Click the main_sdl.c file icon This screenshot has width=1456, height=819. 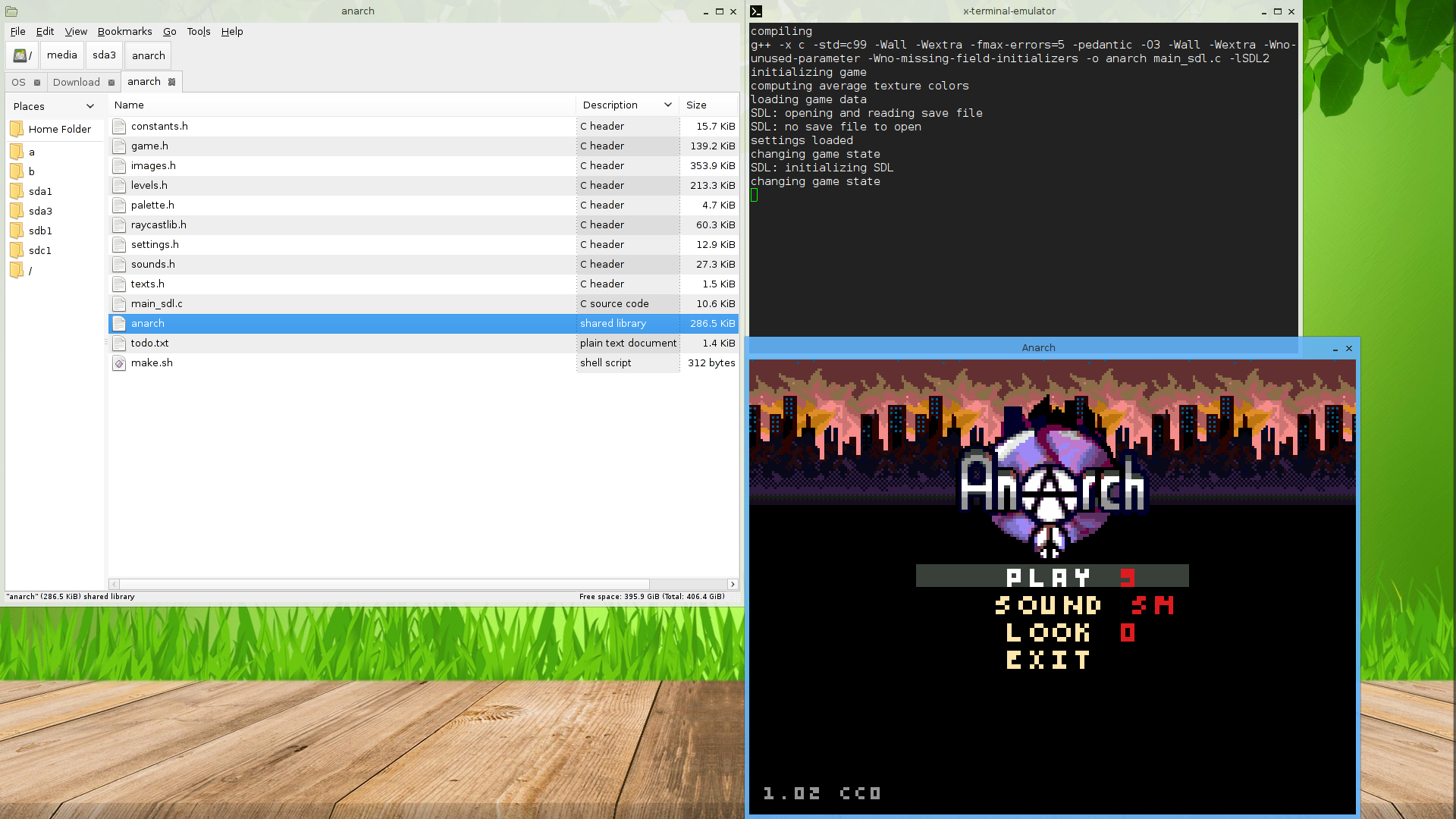[x=119, y=304]
